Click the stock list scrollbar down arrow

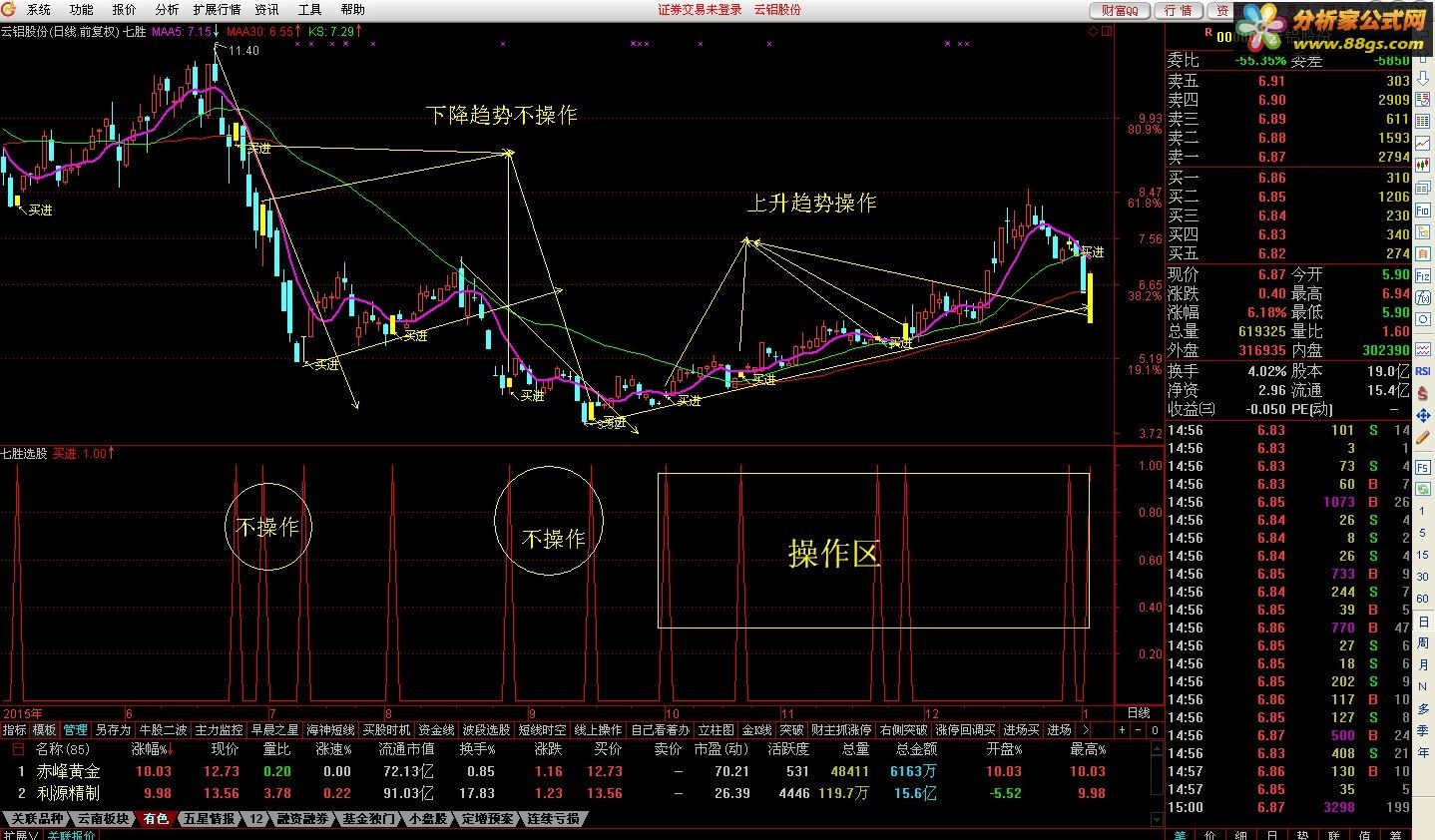pyautogui.click(x=1157, y=819)
